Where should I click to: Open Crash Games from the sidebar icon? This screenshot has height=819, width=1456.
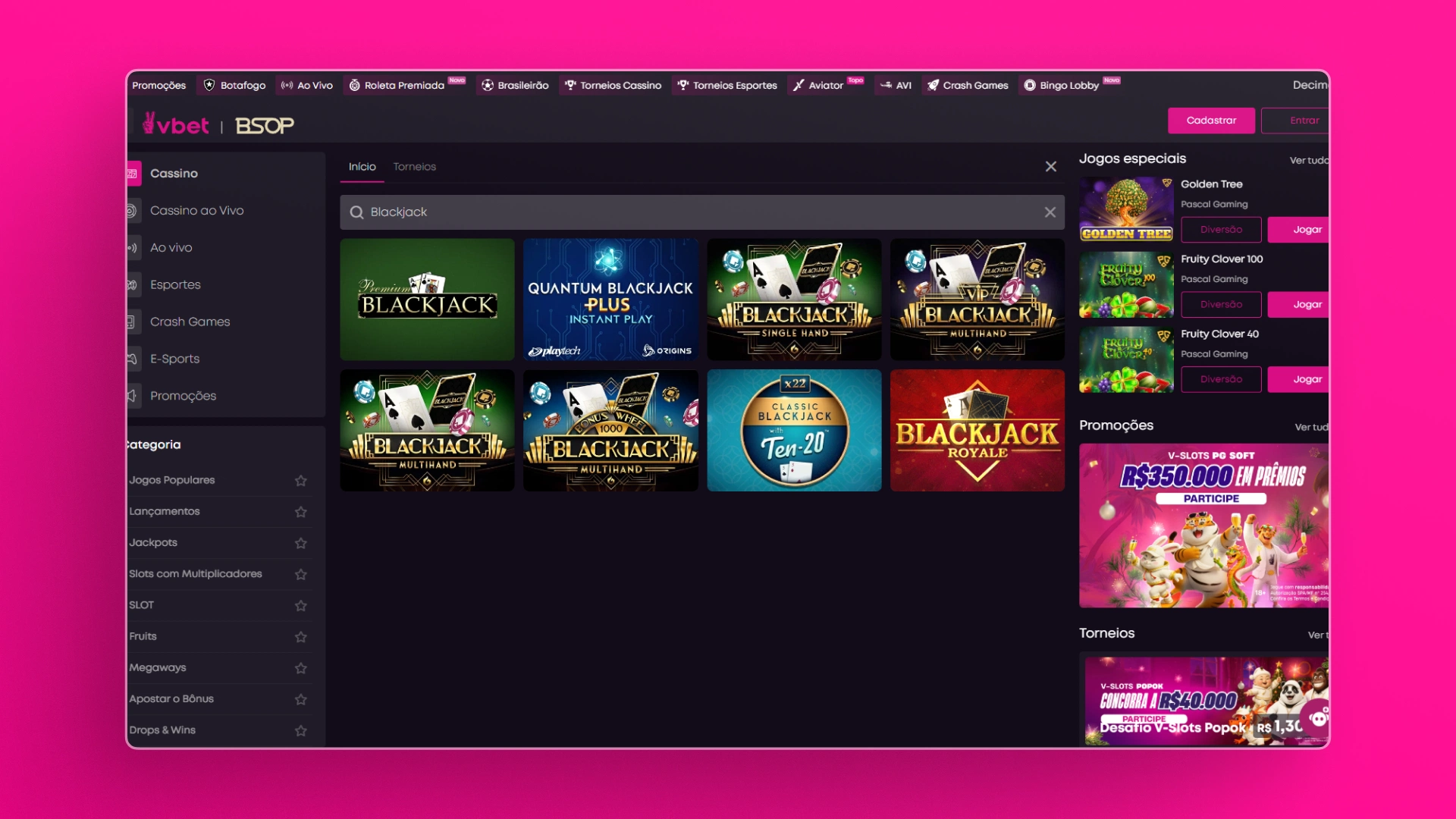[133, 322]
